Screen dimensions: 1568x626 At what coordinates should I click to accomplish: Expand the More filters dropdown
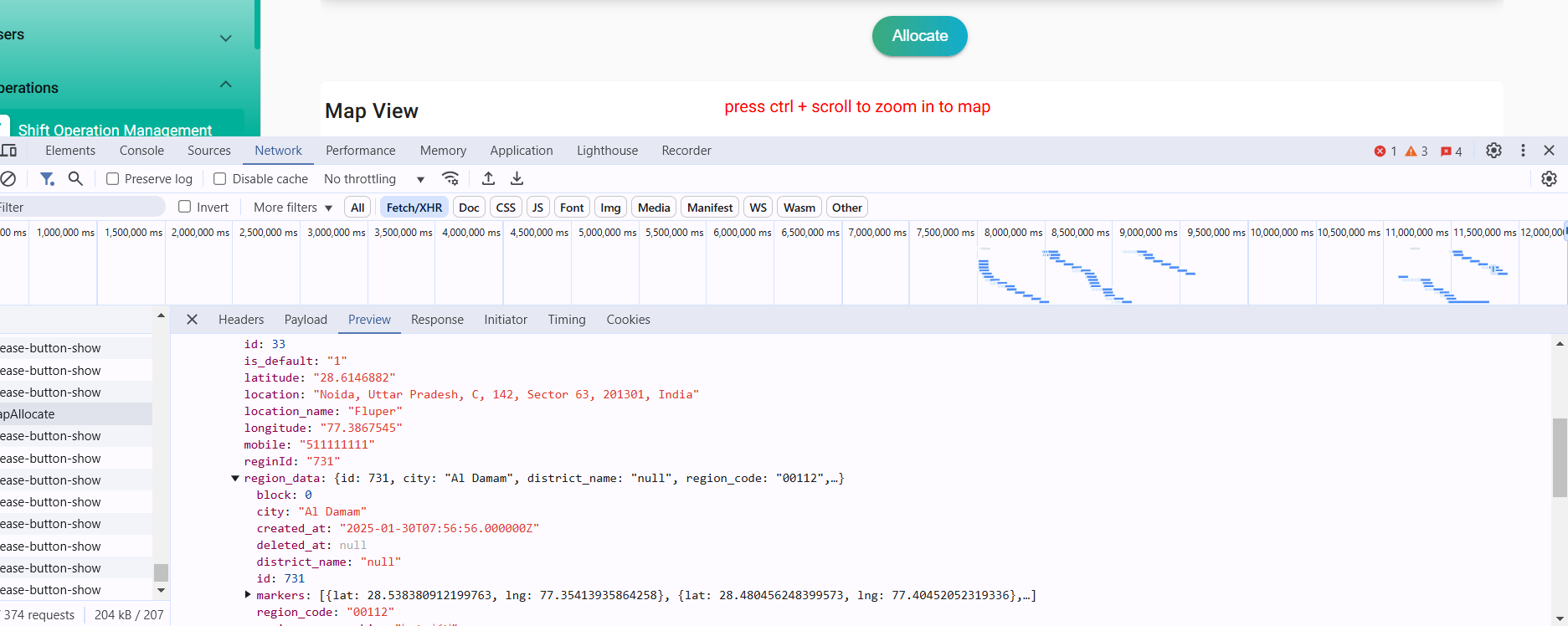(292, 208)
